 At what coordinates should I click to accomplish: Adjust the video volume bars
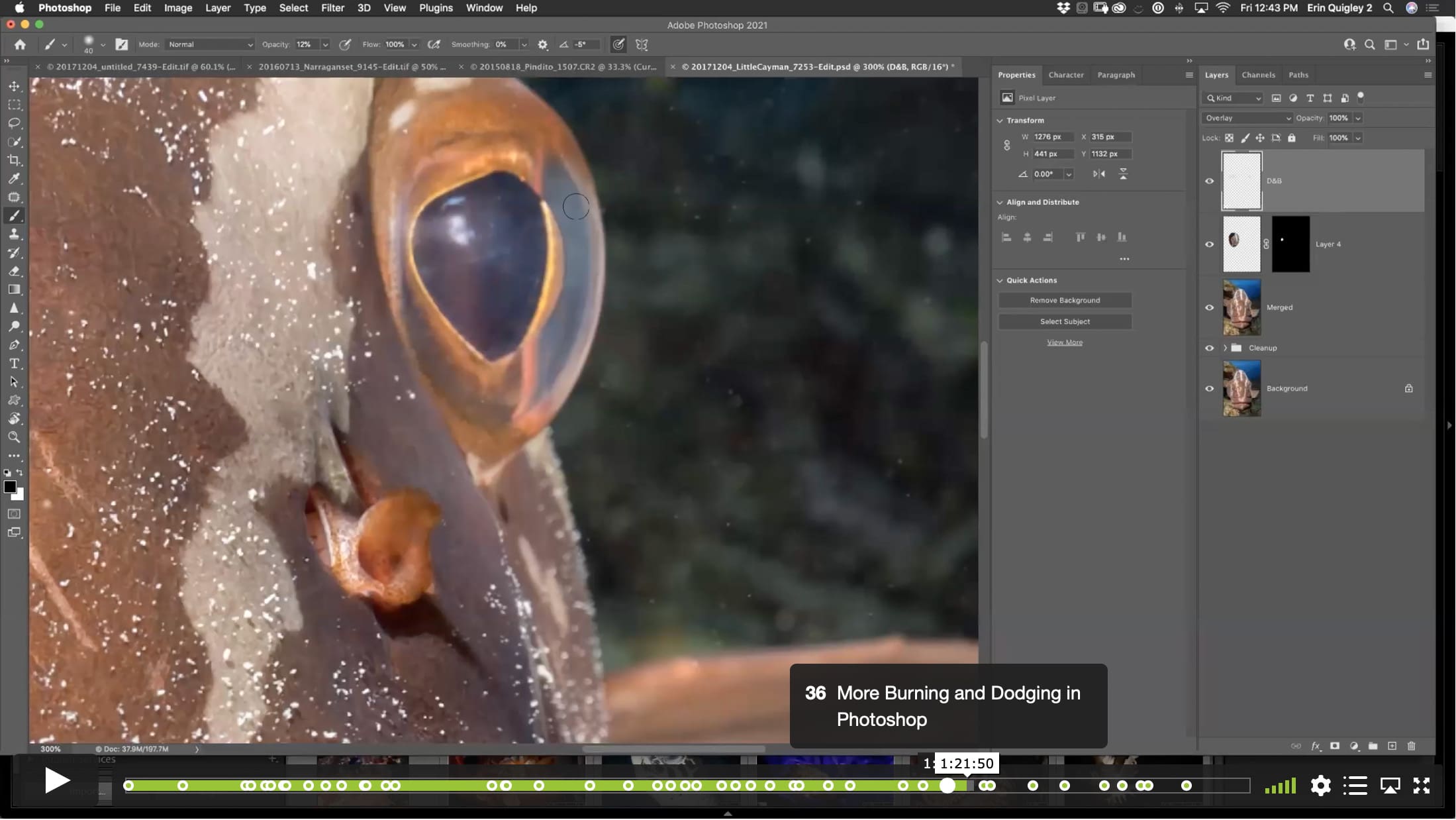pos(1280,786)
